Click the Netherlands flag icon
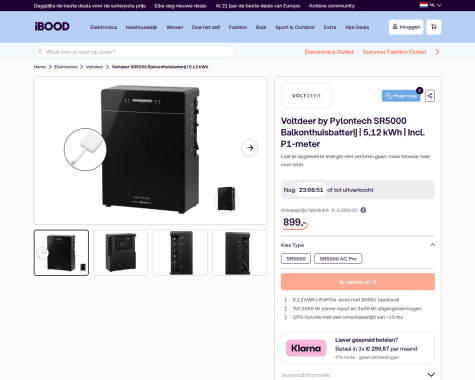Viewport: 475px width, 380px height. coord(423,5)
